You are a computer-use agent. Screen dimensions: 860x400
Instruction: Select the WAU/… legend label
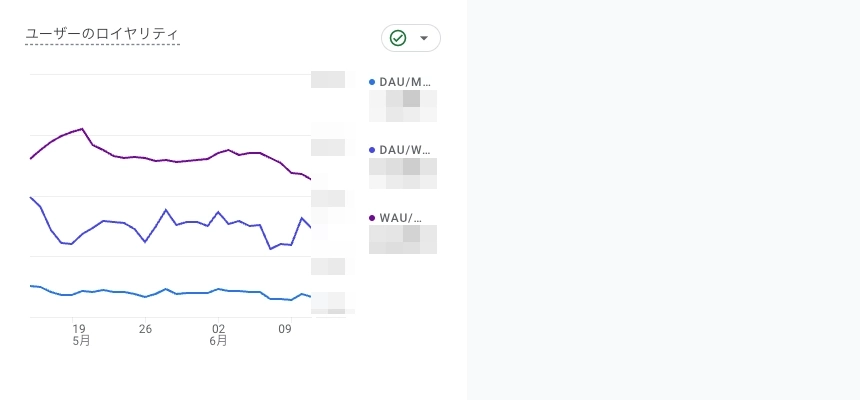[x=400, y=218]
